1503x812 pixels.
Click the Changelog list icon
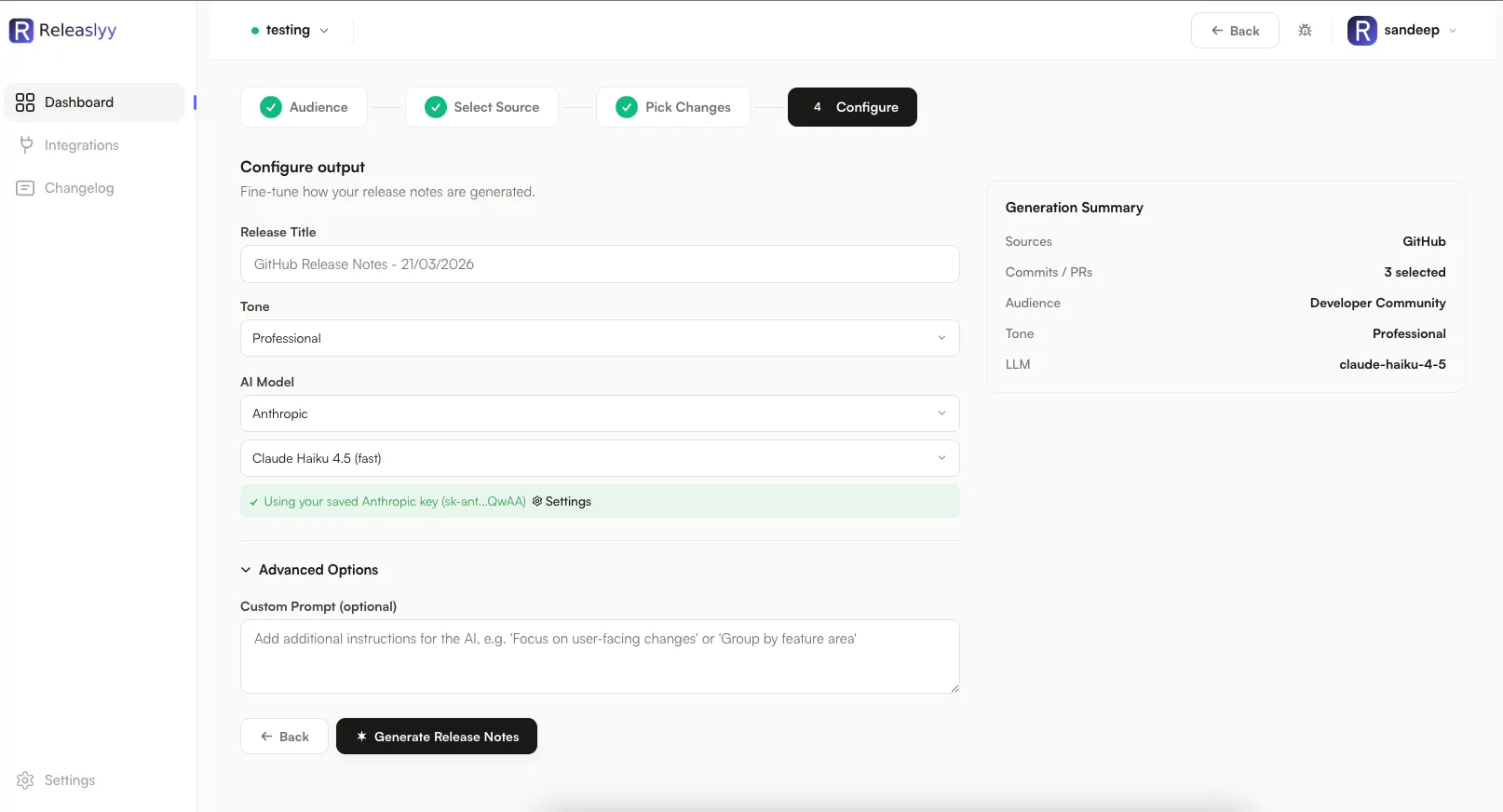coord(25,188)
